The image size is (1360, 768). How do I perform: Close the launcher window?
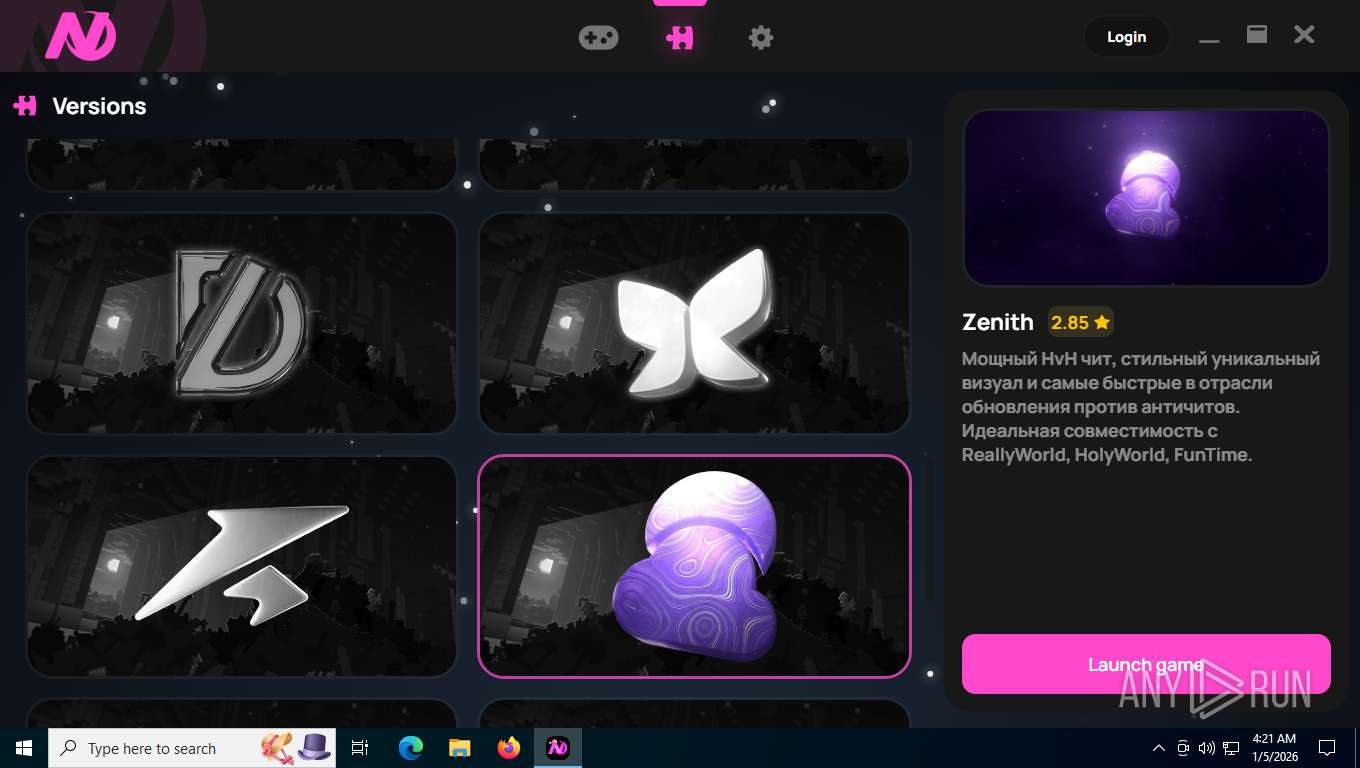click(1304, 35)
